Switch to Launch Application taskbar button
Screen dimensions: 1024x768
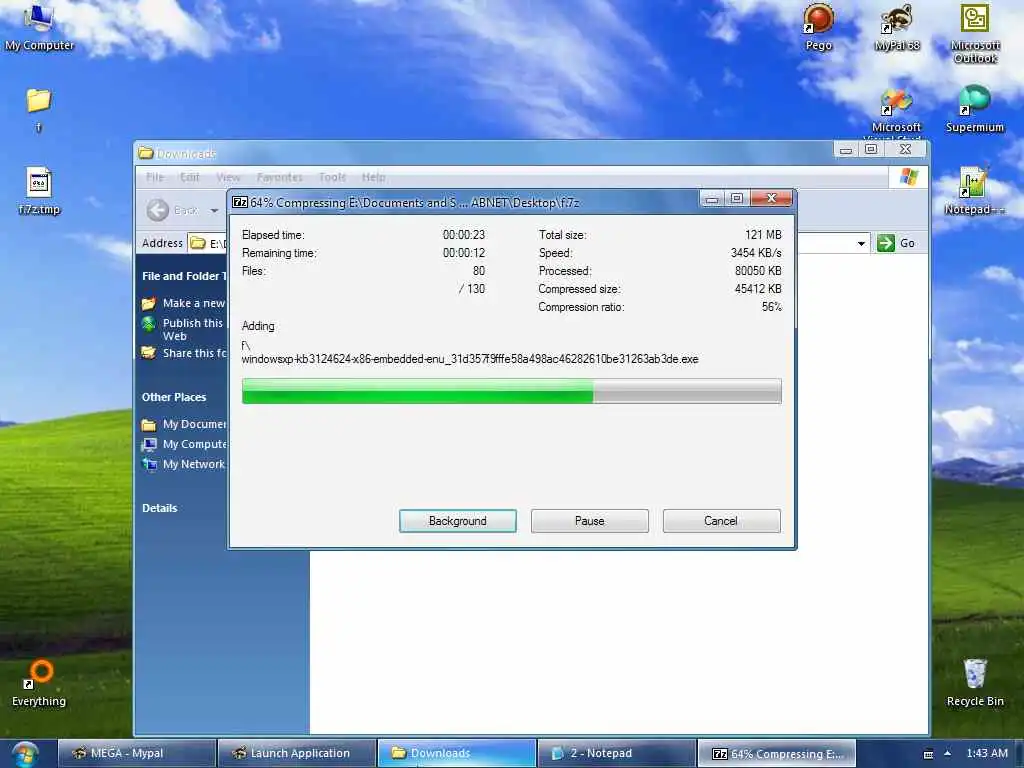pyautogui.click(x=297, y=754)
